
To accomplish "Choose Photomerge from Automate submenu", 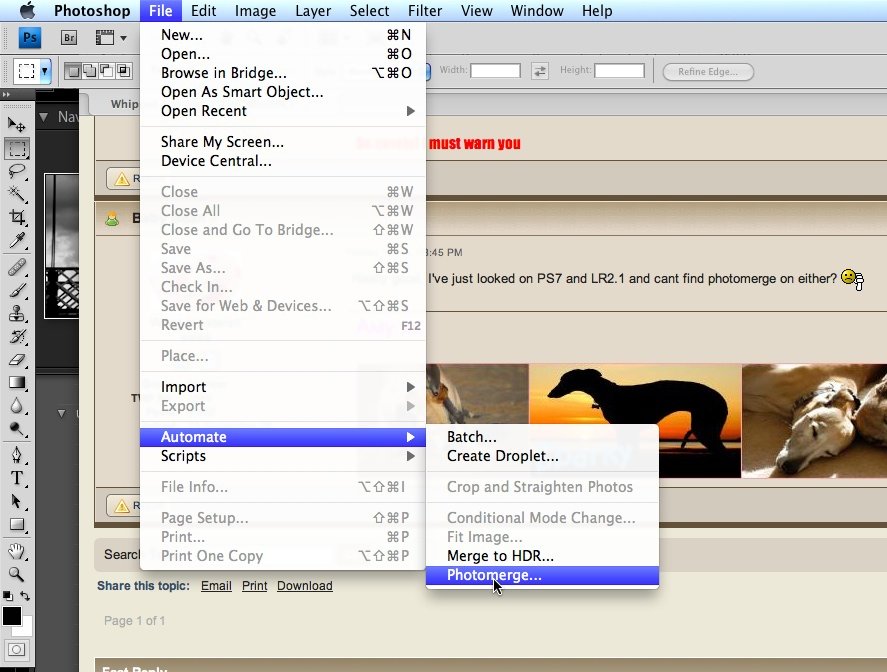I will (x=542, y=575).
